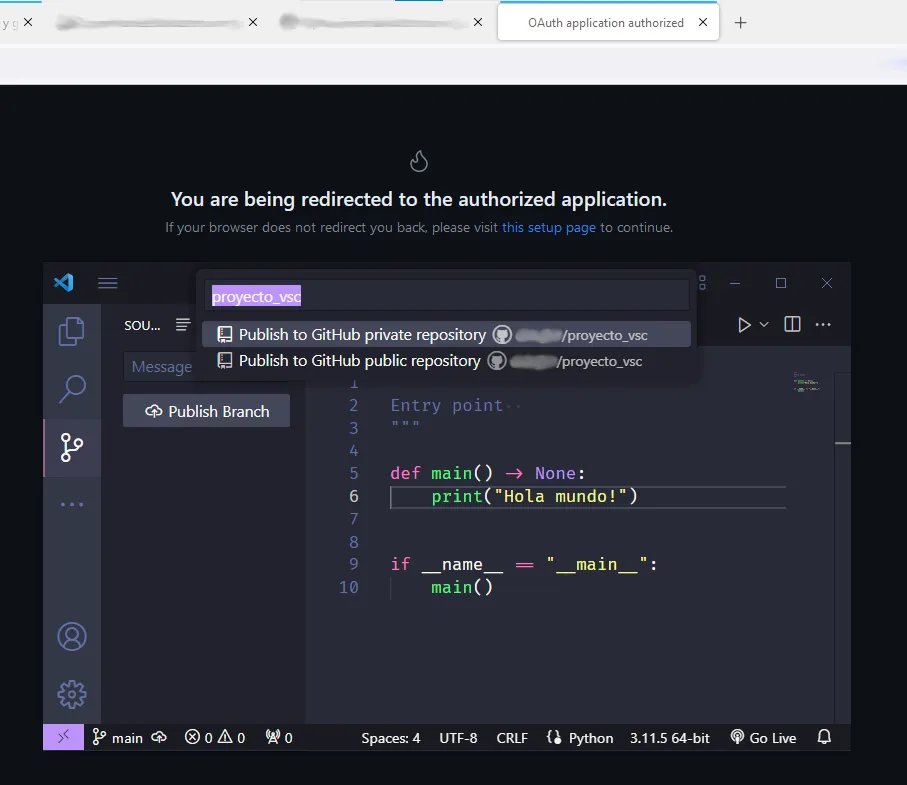Expand the run options dropdown arrow
This screenshot has height=785, width=907.
click(764, 324)
